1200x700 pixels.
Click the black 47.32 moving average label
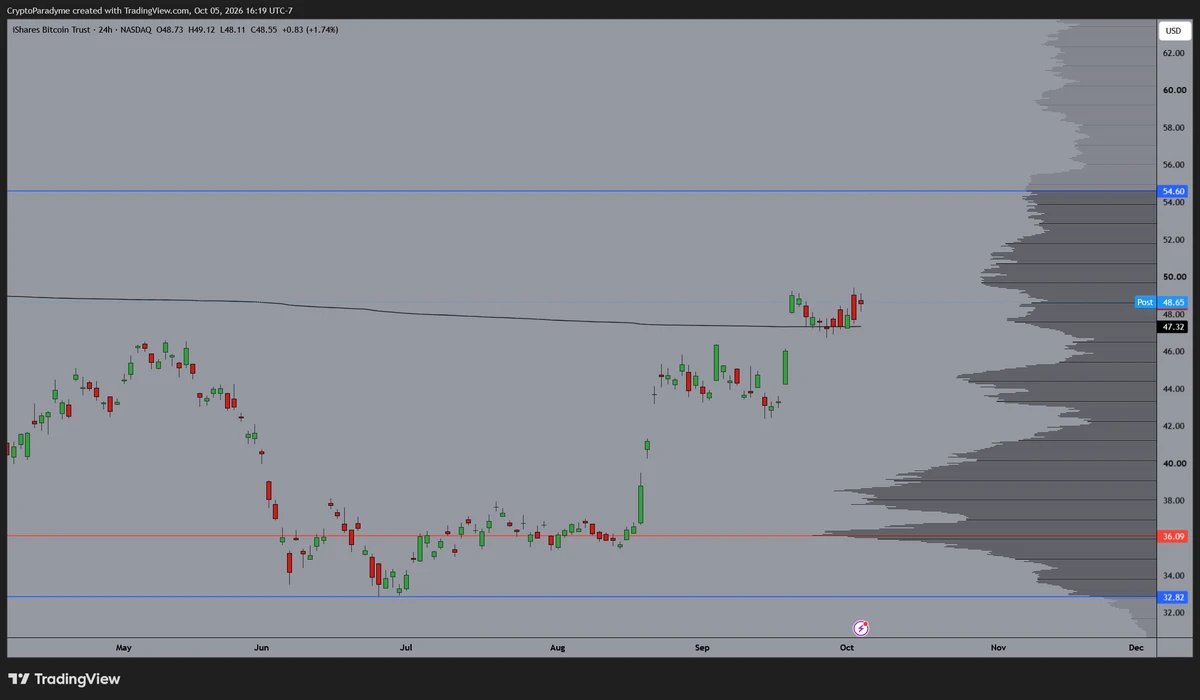point(1173,327)
